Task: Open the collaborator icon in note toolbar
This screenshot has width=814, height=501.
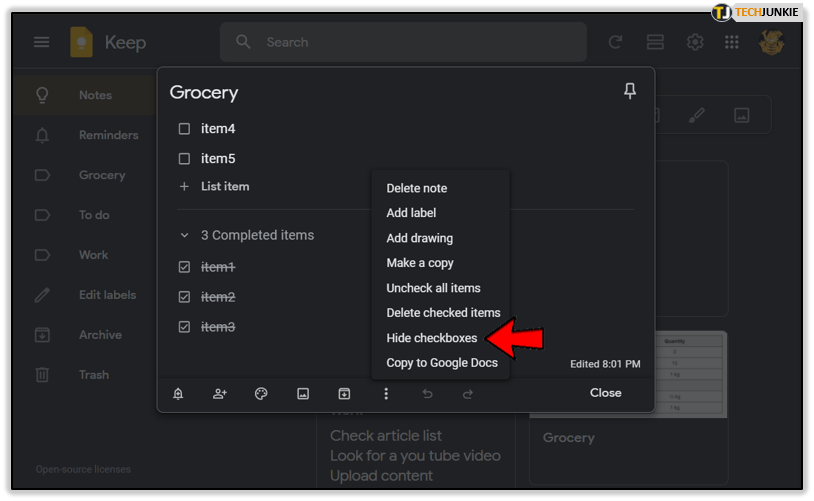Action: click(220, 394)
